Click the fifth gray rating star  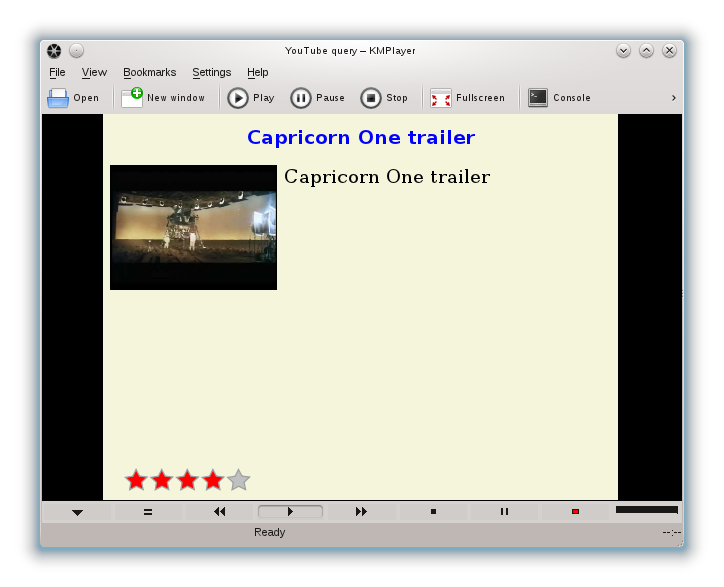239,480
